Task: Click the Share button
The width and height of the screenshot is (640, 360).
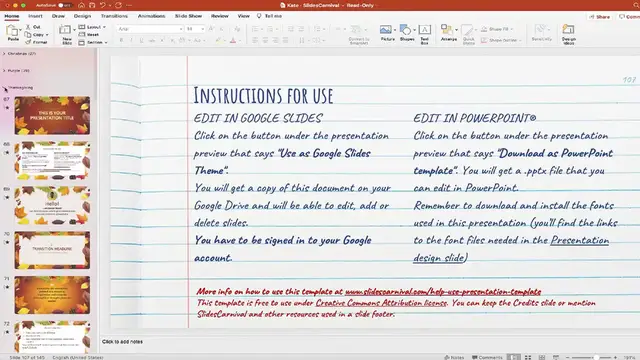Action: coord(600,17)
